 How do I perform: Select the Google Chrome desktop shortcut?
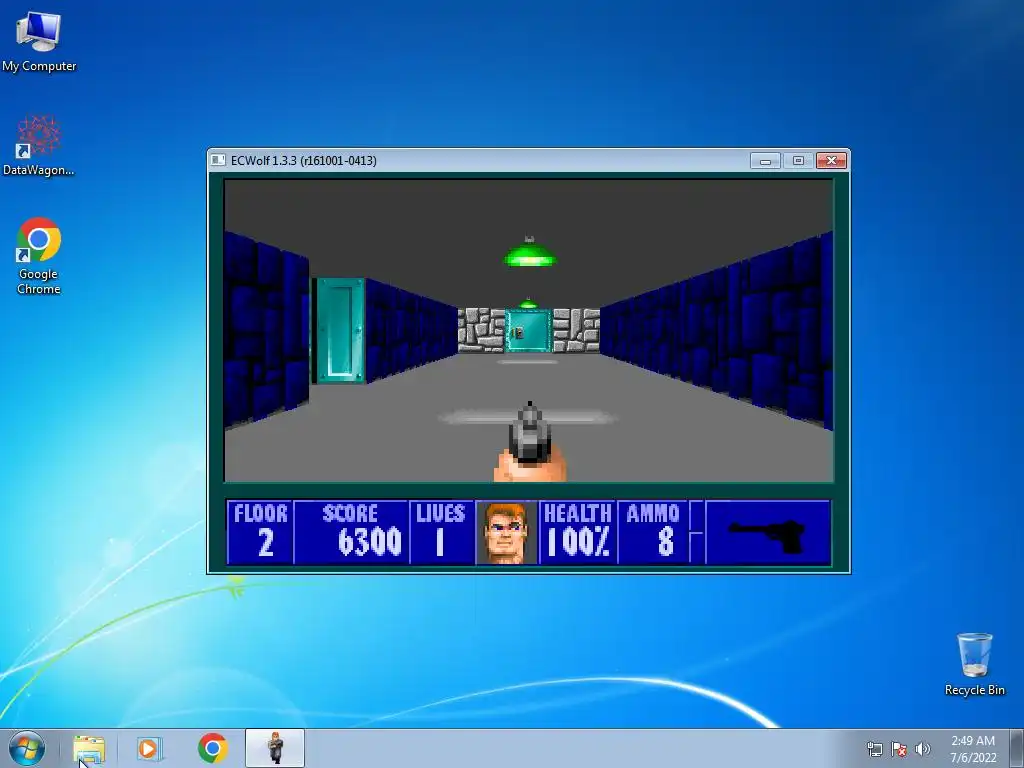point(39,255)
